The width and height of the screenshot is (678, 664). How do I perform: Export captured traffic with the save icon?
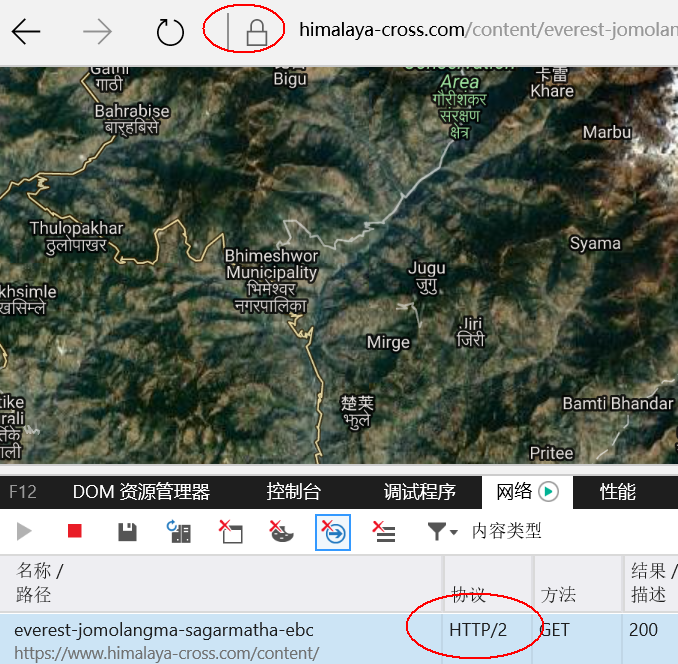pyautogui.click(x=127, y=532)
